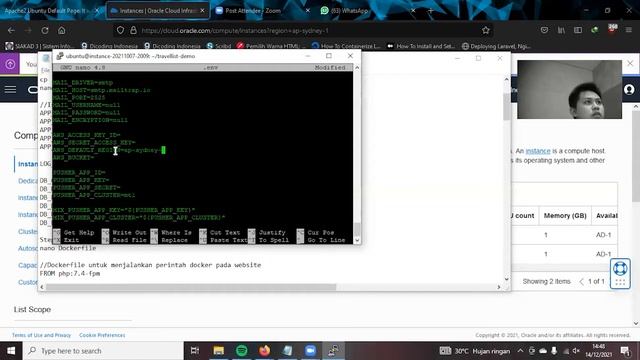Click the 'nano Dockerfile' line in Notepad

[x=68, y=248]
